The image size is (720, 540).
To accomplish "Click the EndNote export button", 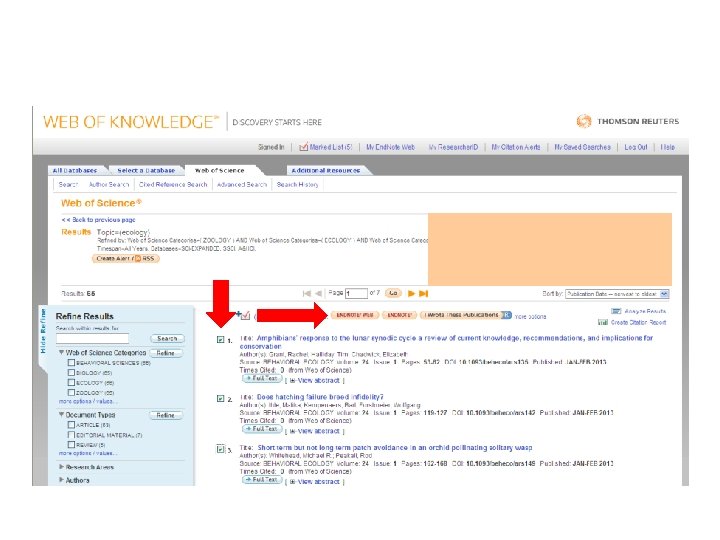I will click(399, 315).
